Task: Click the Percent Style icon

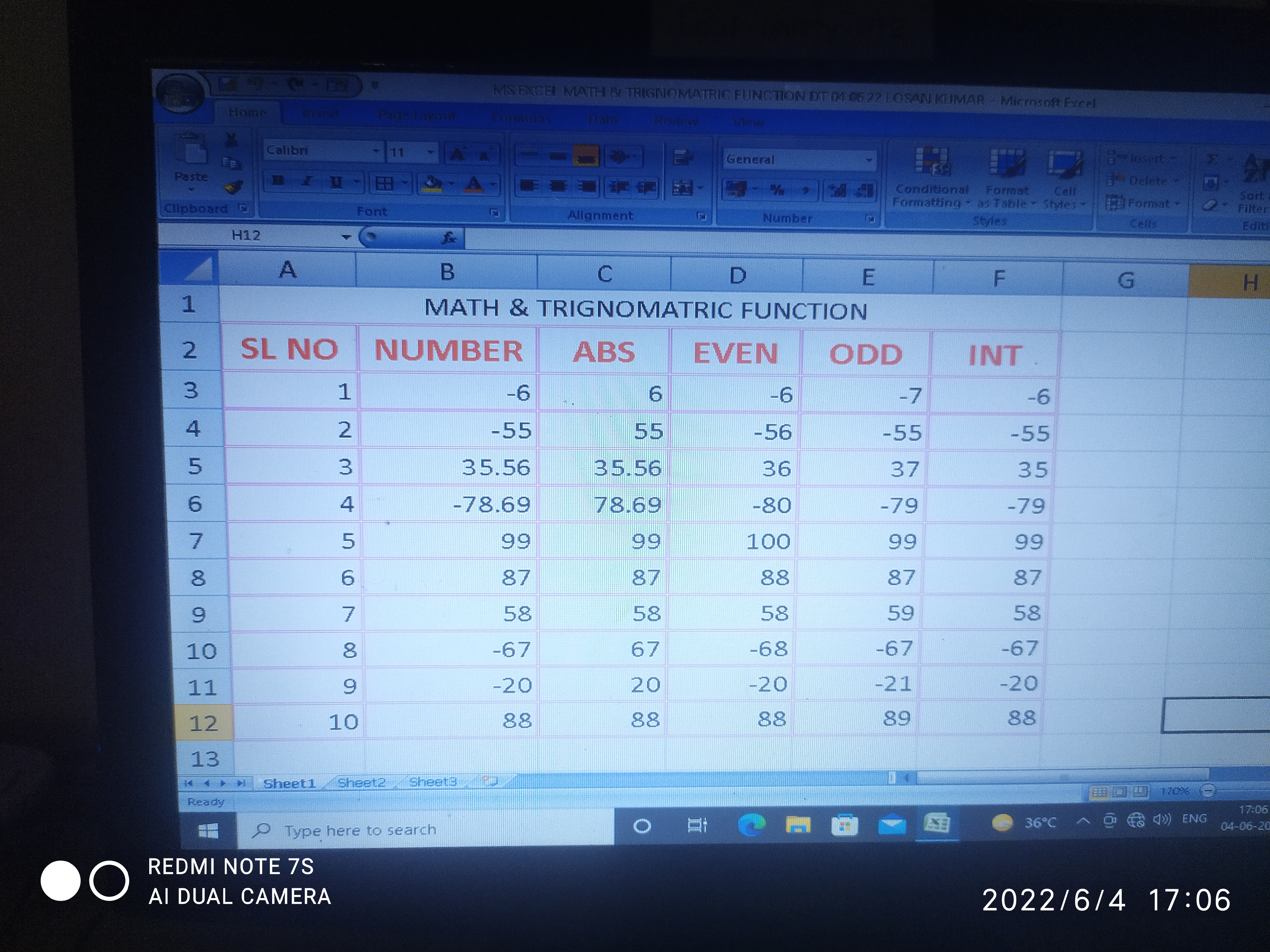Action: 777,190
